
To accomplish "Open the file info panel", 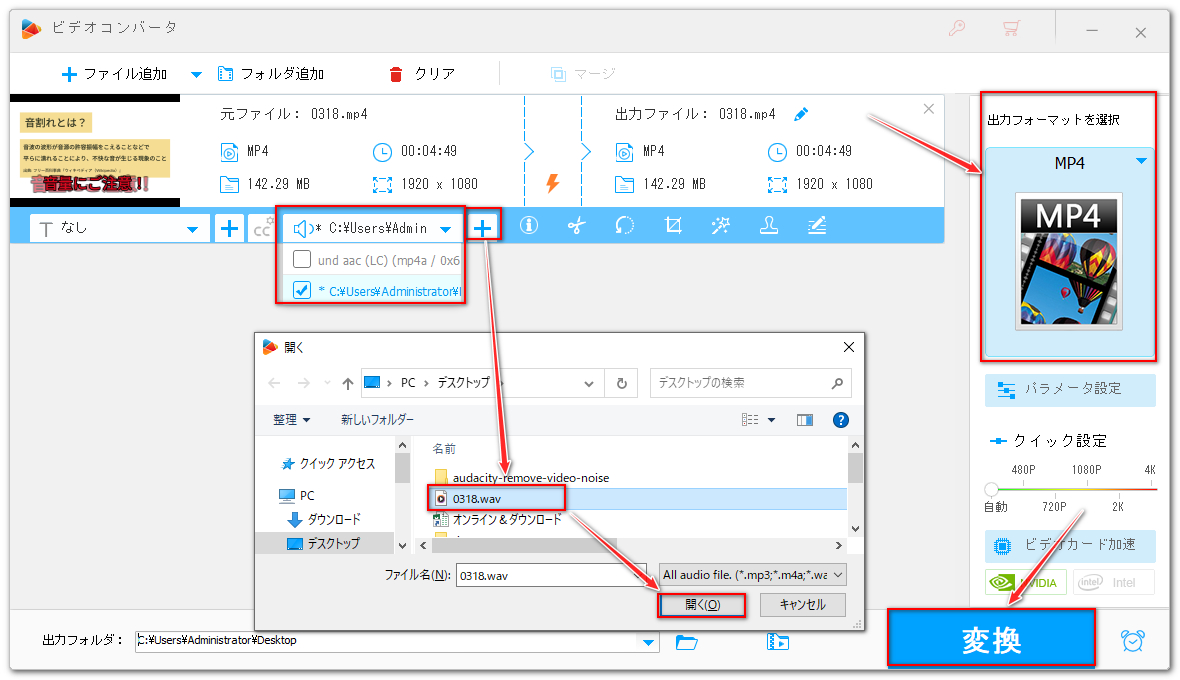I will pyautogui.click(x=528, y=225).
